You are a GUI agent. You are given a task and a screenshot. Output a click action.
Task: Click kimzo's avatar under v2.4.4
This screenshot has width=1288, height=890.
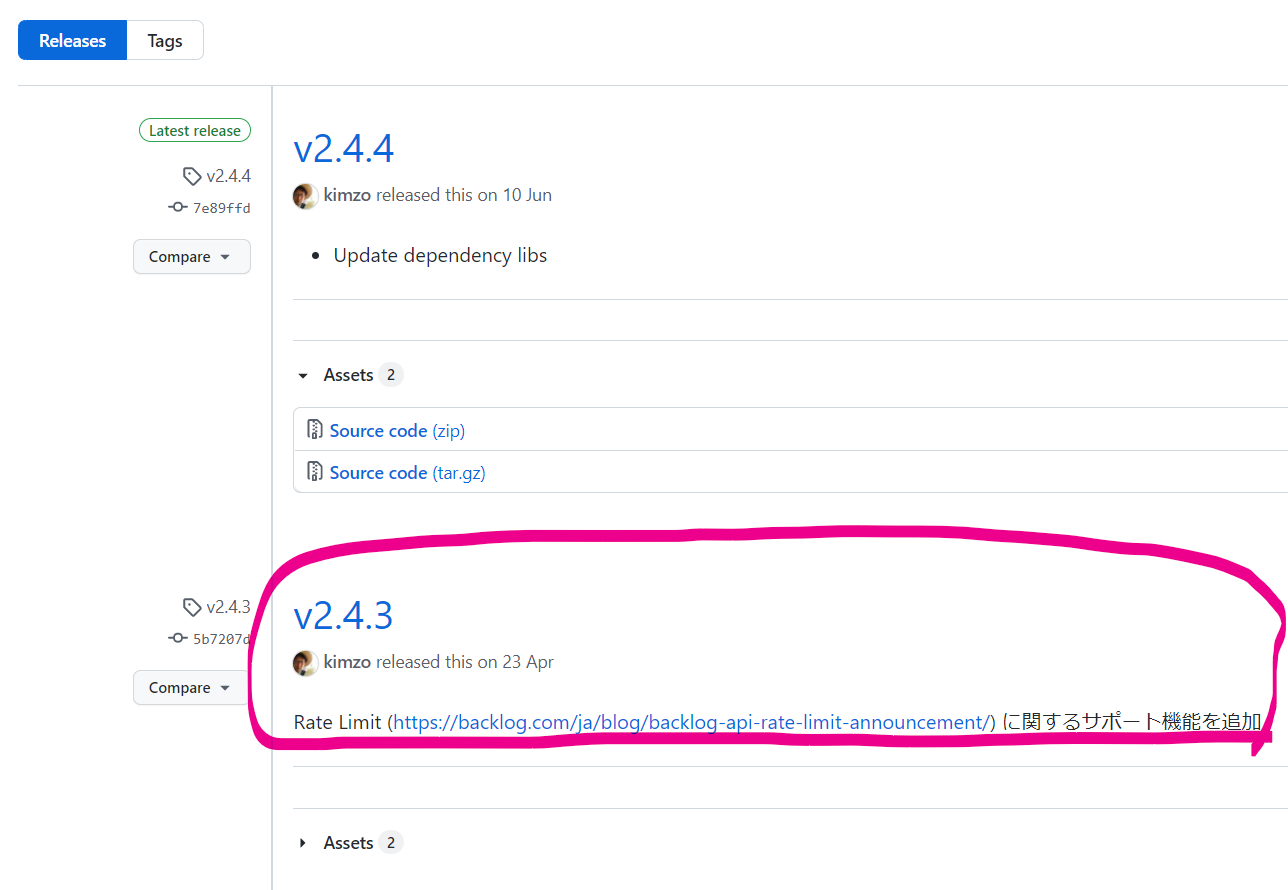[x=305, y=196]
